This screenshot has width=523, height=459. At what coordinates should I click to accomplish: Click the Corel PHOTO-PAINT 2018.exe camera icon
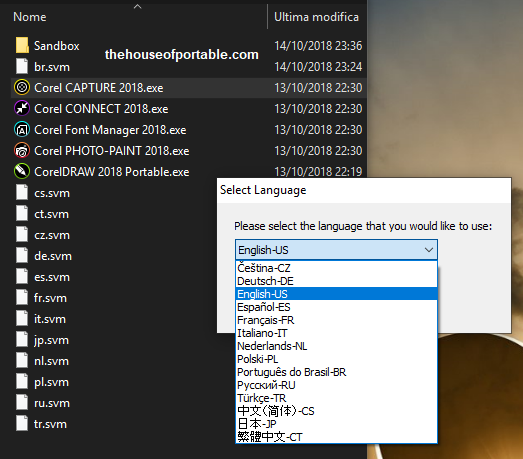(x=22, y=151)
